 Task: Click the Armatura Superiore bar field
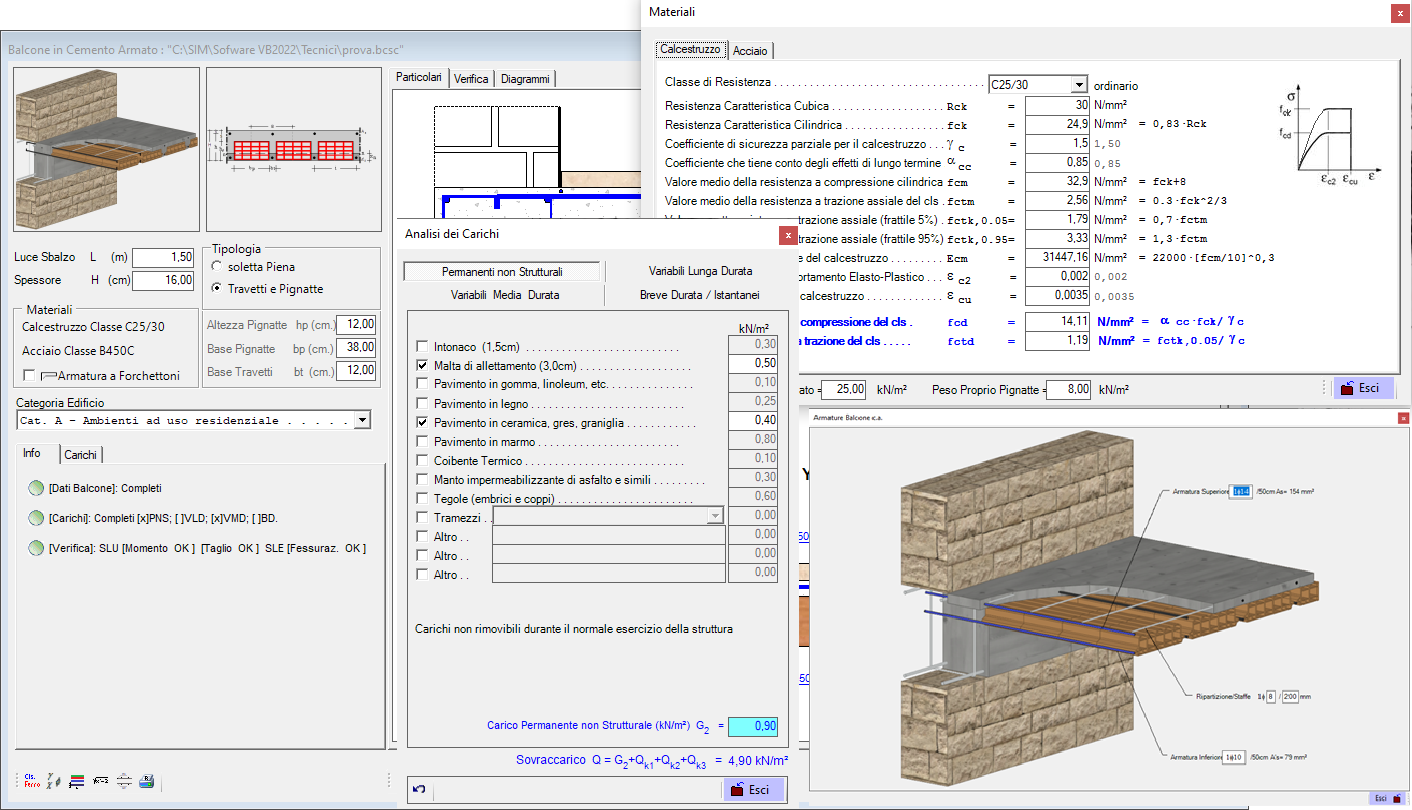(1241, 491)
